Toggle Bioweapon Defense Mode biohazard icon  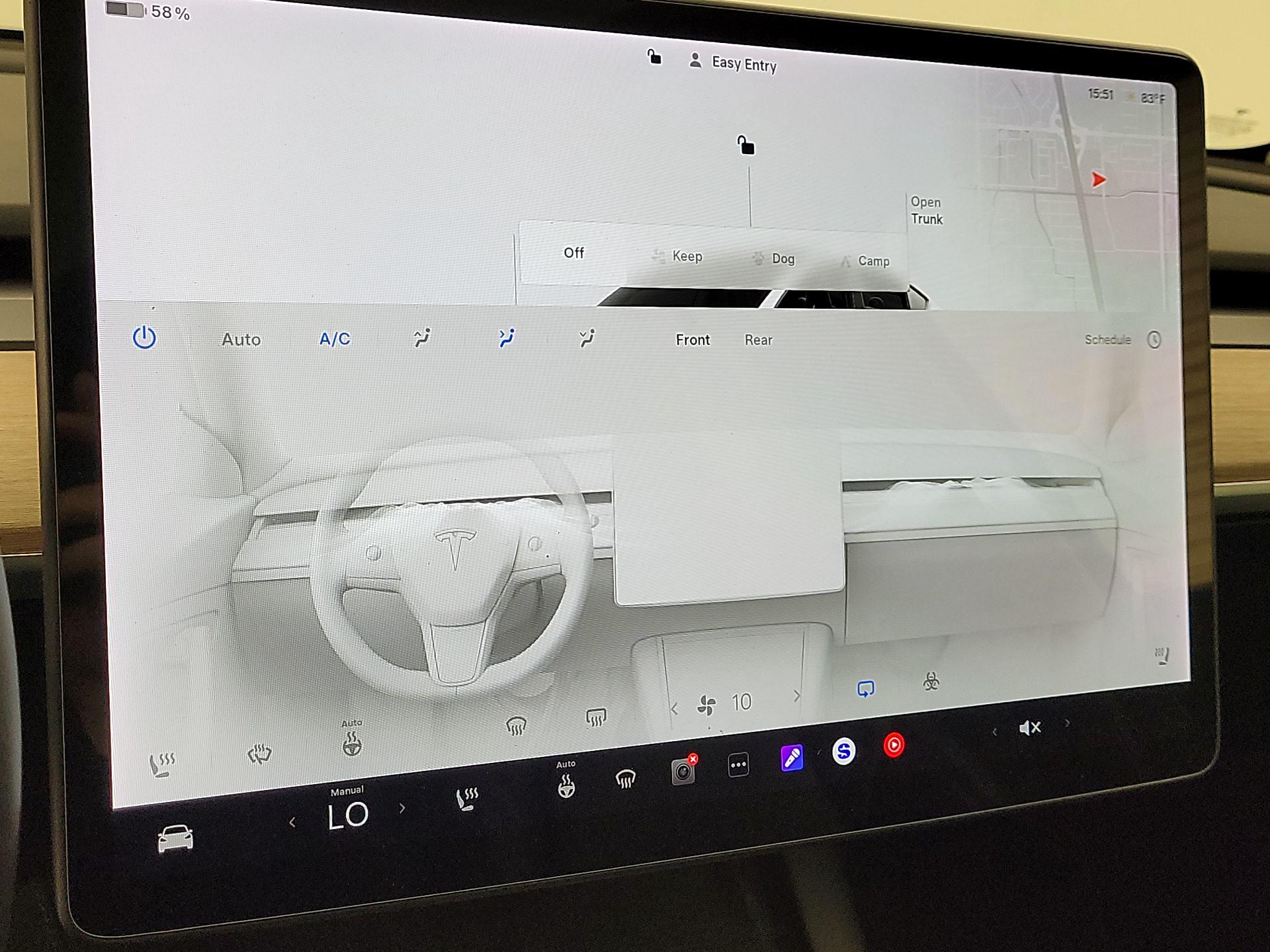point(931,682)
